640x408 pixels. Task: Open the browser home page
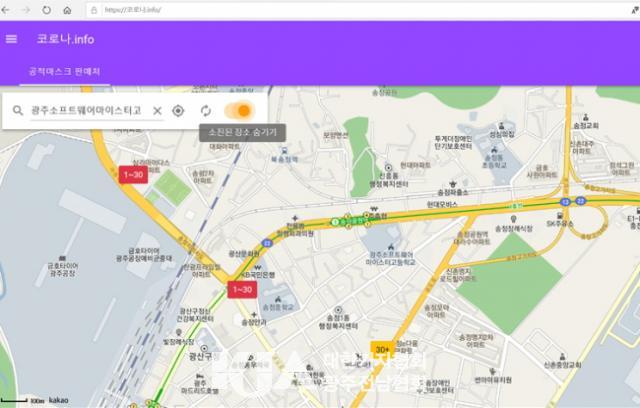(67, 10)
